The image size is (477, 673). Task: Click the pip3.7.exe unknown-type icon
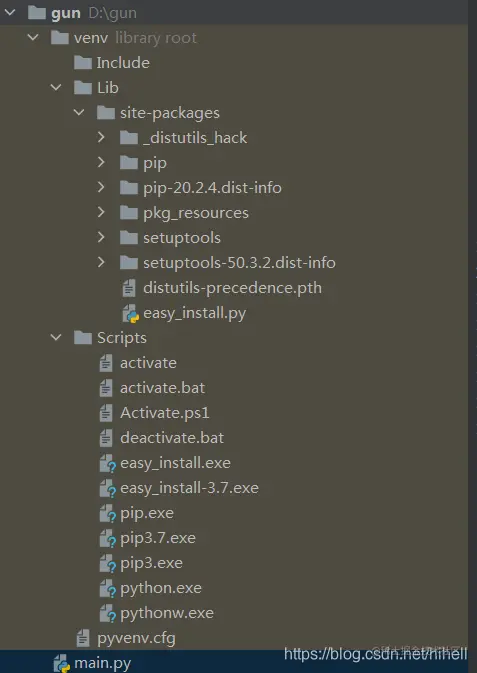click(108, 538)
